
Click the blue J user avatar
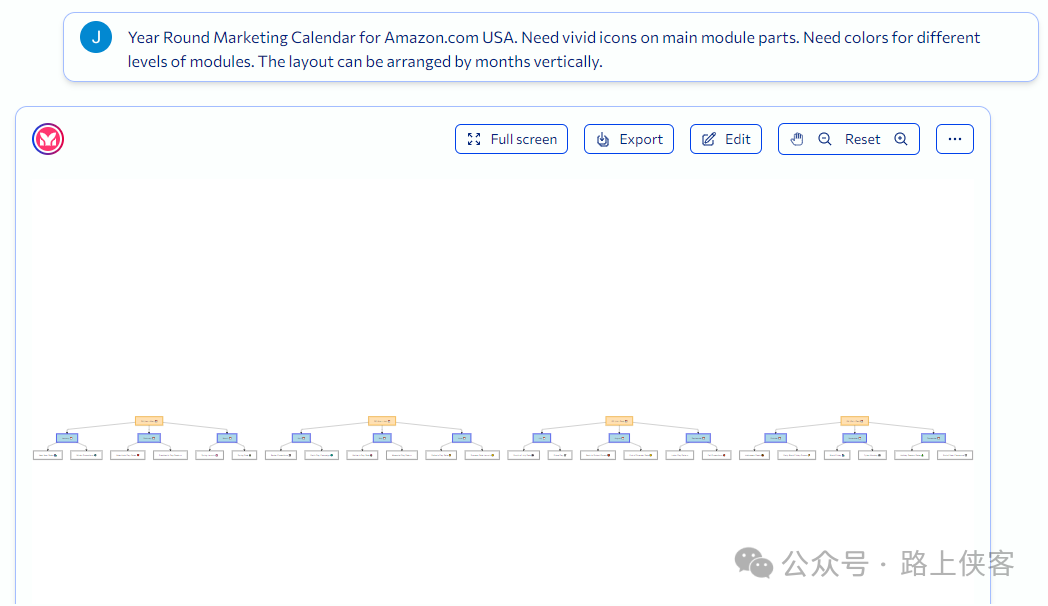click(x=96, y=37)
